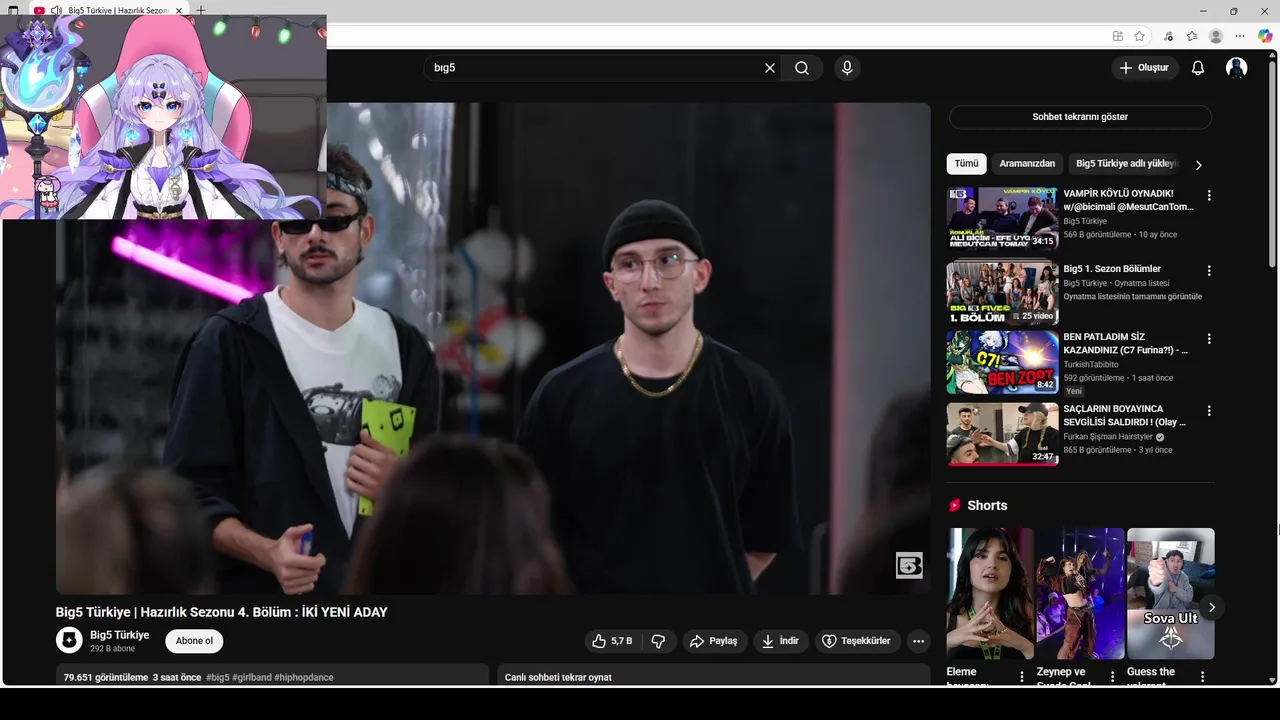Subscribe with the Abone ol button
The width and height of the screenshot is (1280, 720).
[x=194, y=641]
